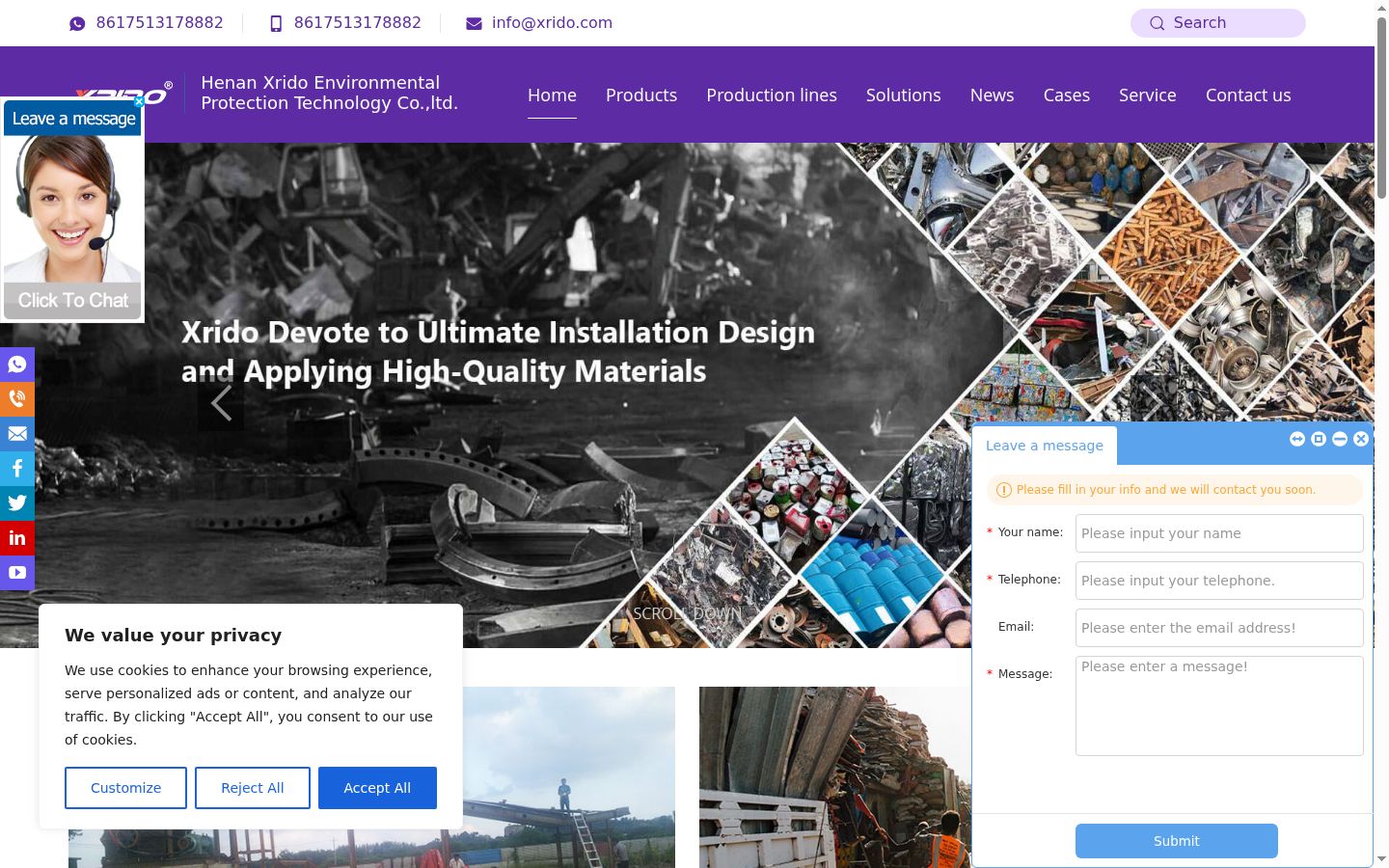The width and height of the screenshot is (1389, 868).
Task: Open the Home menu item
Action: click(552, 95)
